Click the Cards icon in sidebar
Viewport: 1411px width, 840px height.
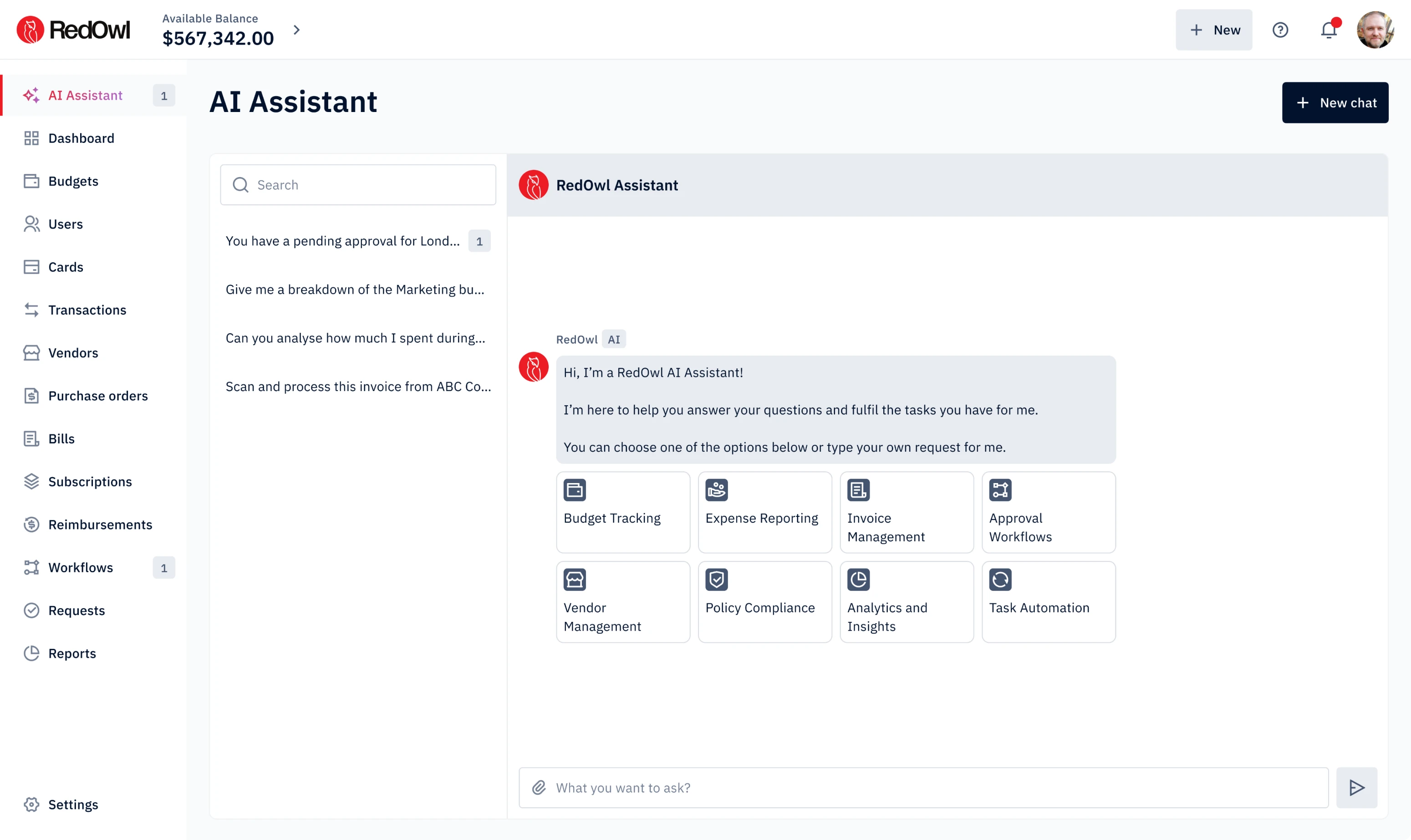pos(32,267)
